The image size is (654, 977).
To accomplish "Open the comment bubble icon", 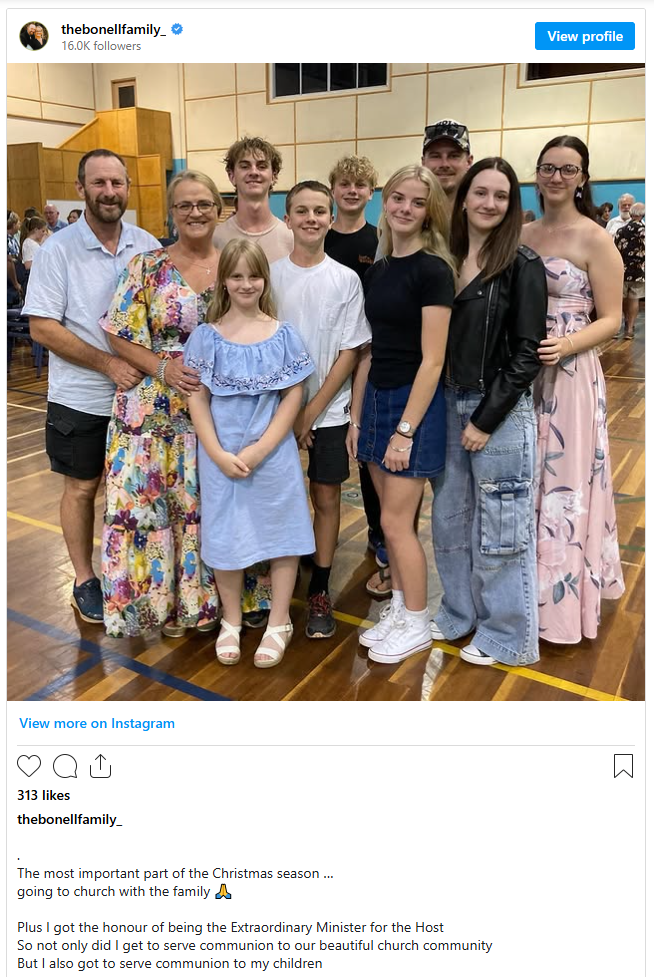I will pyautogui.click(x=65, y=766).
